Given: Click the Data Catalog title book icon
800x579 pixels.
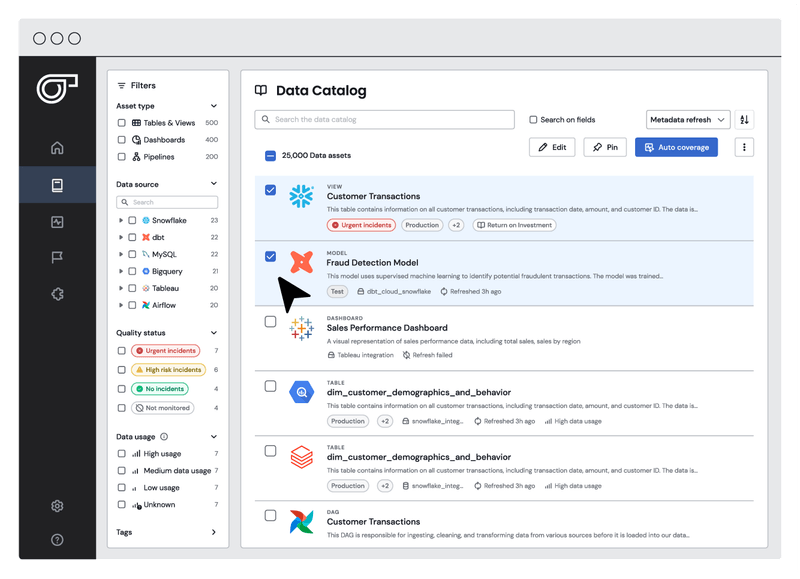Looking at the screenshot, I should coord(261,90).
